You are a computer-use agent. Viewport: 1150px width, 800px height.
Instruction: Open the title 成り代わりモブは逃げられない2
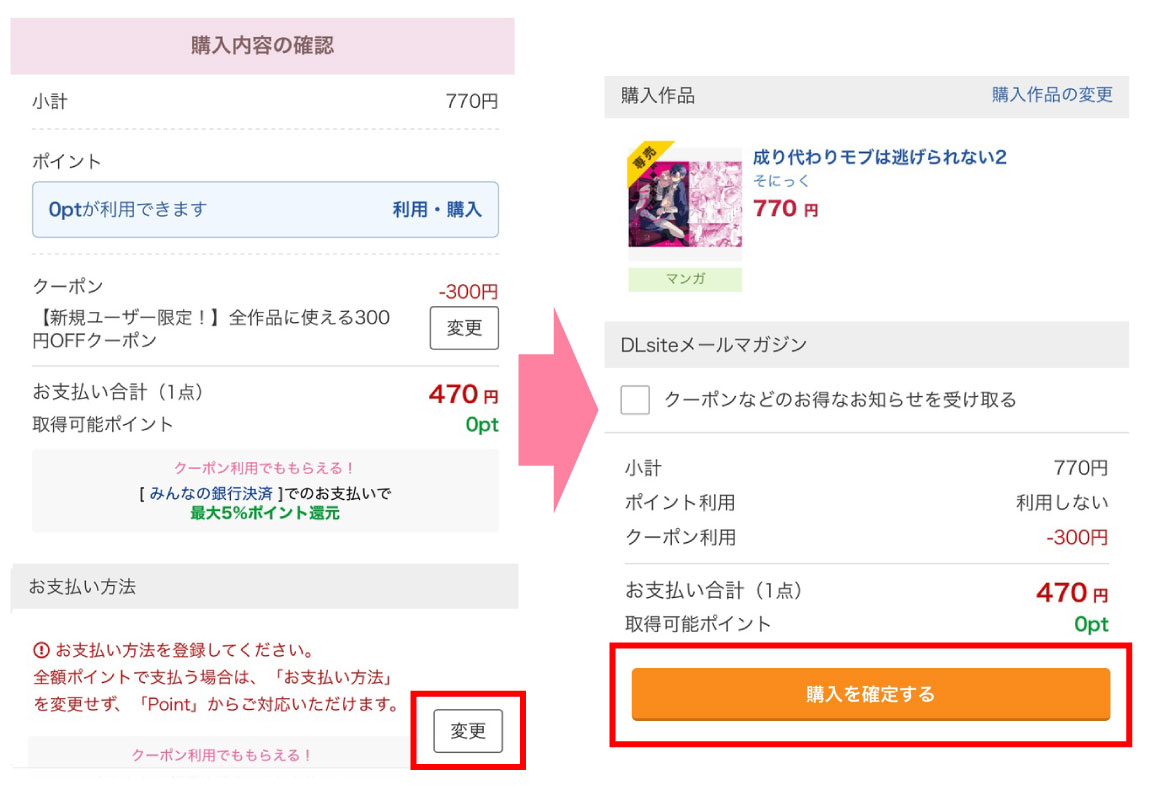(x=879, y=157)
